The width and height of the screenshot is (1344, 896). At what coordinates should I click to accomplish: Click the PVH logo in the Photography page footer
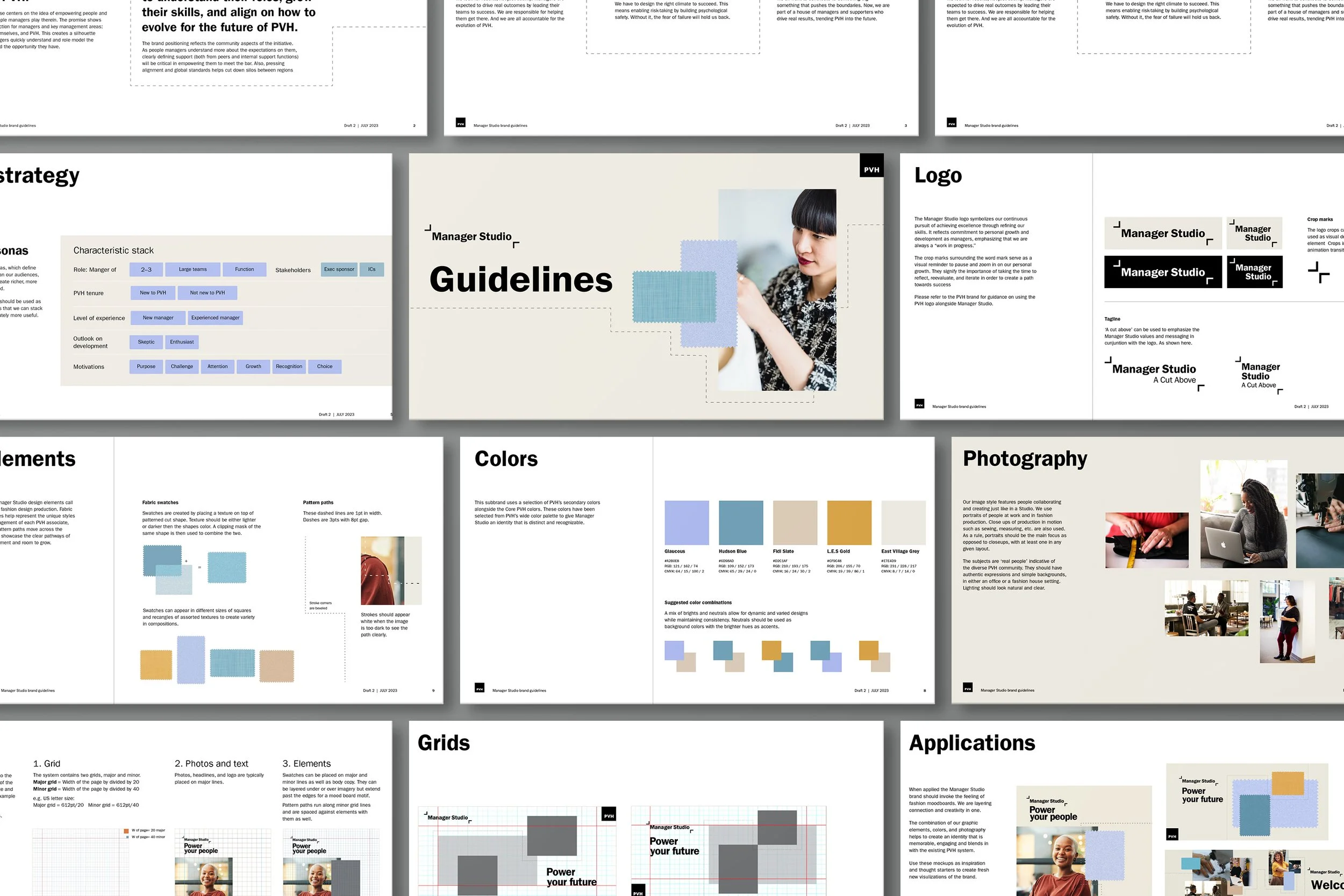tap(968, 688)
